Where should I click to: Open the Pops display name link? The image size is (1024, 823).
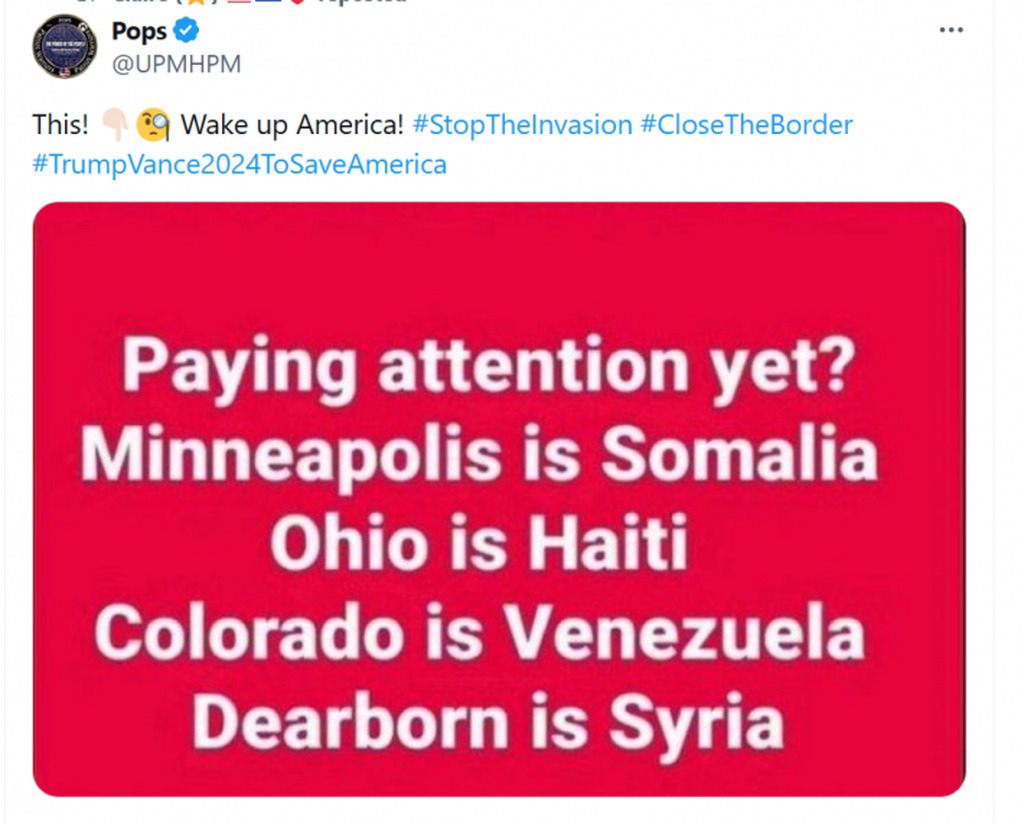pos(139,31)
